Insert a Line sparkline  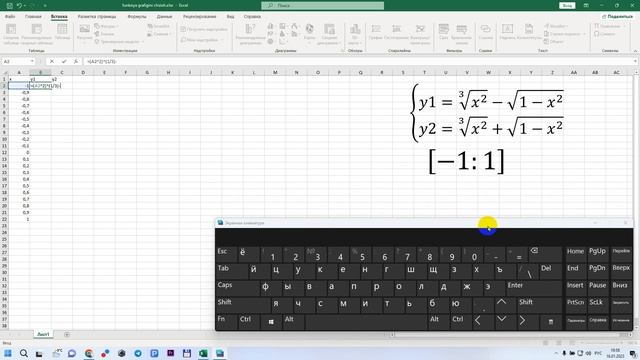coord(376,32)
